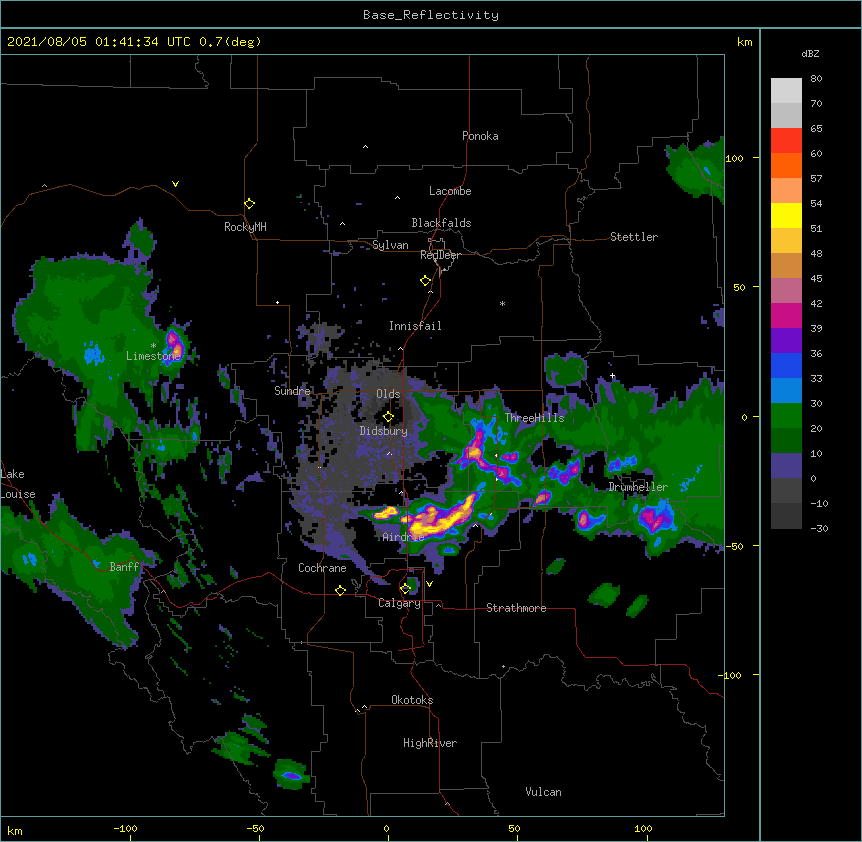Click the white plus marker north of Drumheller
Viewport: 862px width, 842px height.
click(612, 376)
